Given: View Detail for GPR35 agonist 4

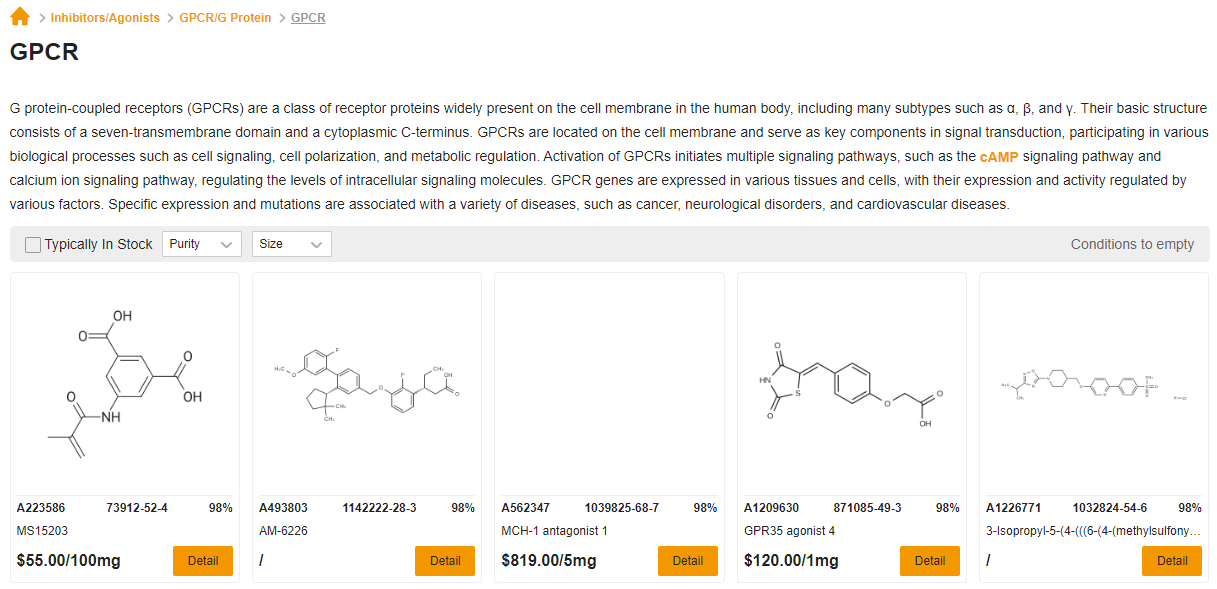Looking at the screenshot, I should pos(930,561).
